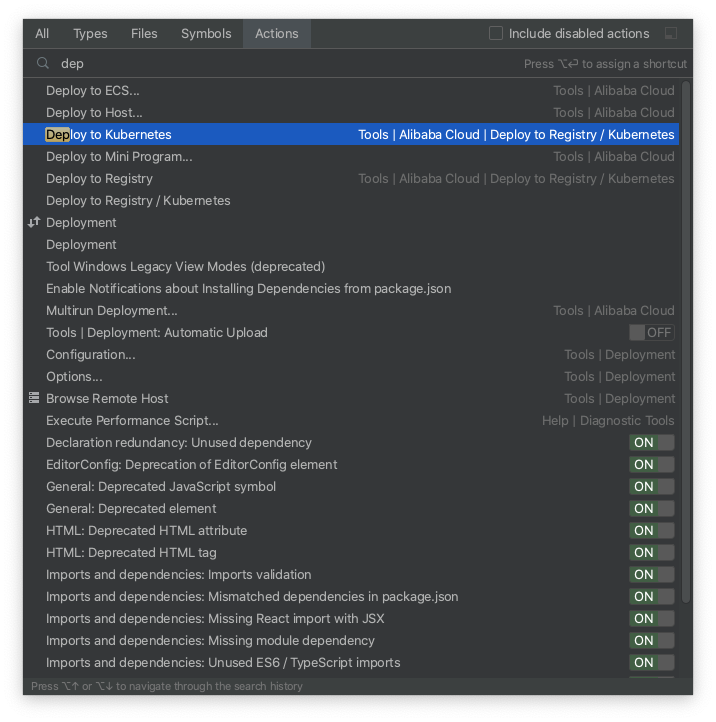This screenshot has width=716, height=722.
Task: Open the Symbols tab
Action: tap(206, 33)
